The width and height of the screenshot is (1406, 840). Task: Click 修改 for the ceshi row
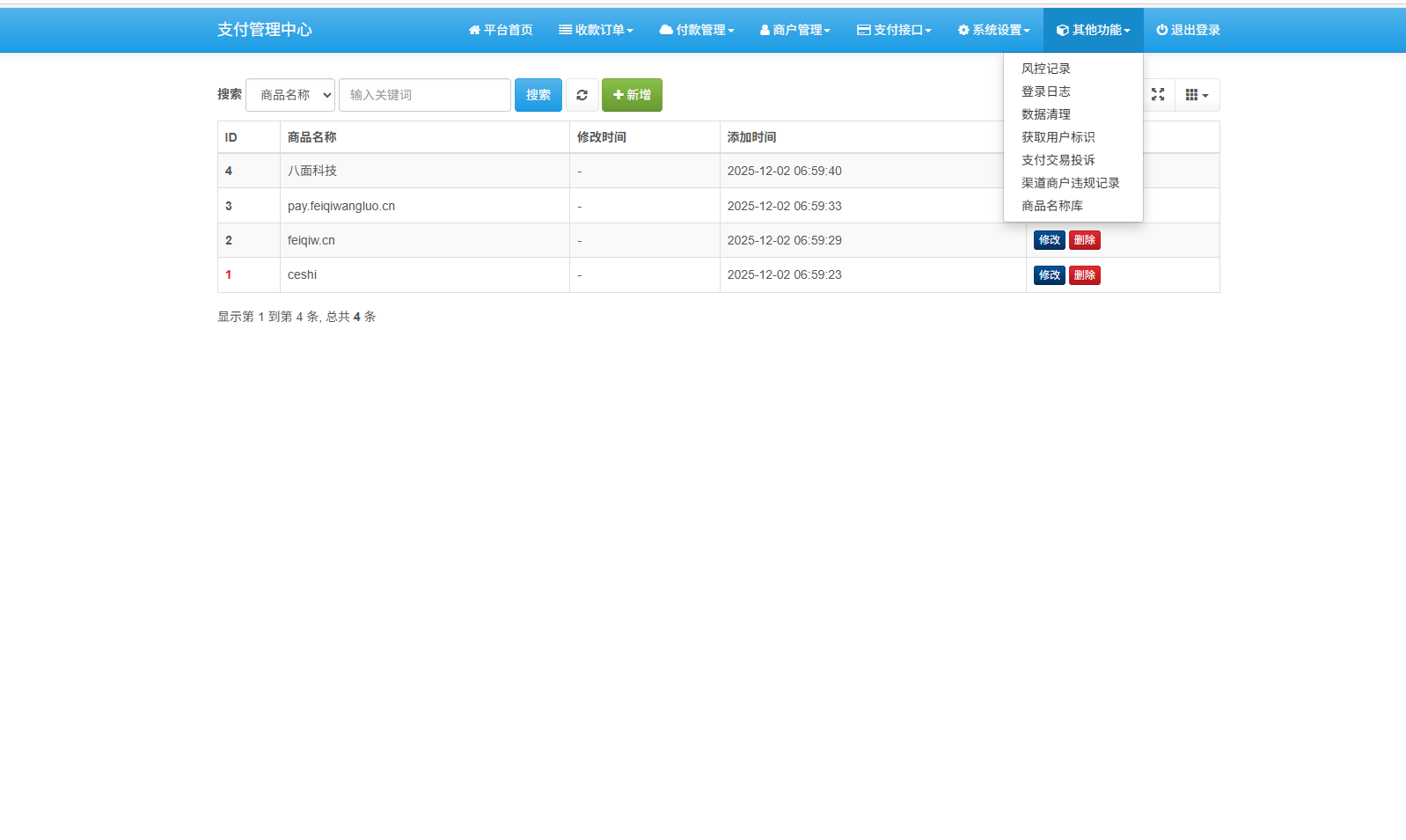pyautogui.click(x=1050, y=275)
